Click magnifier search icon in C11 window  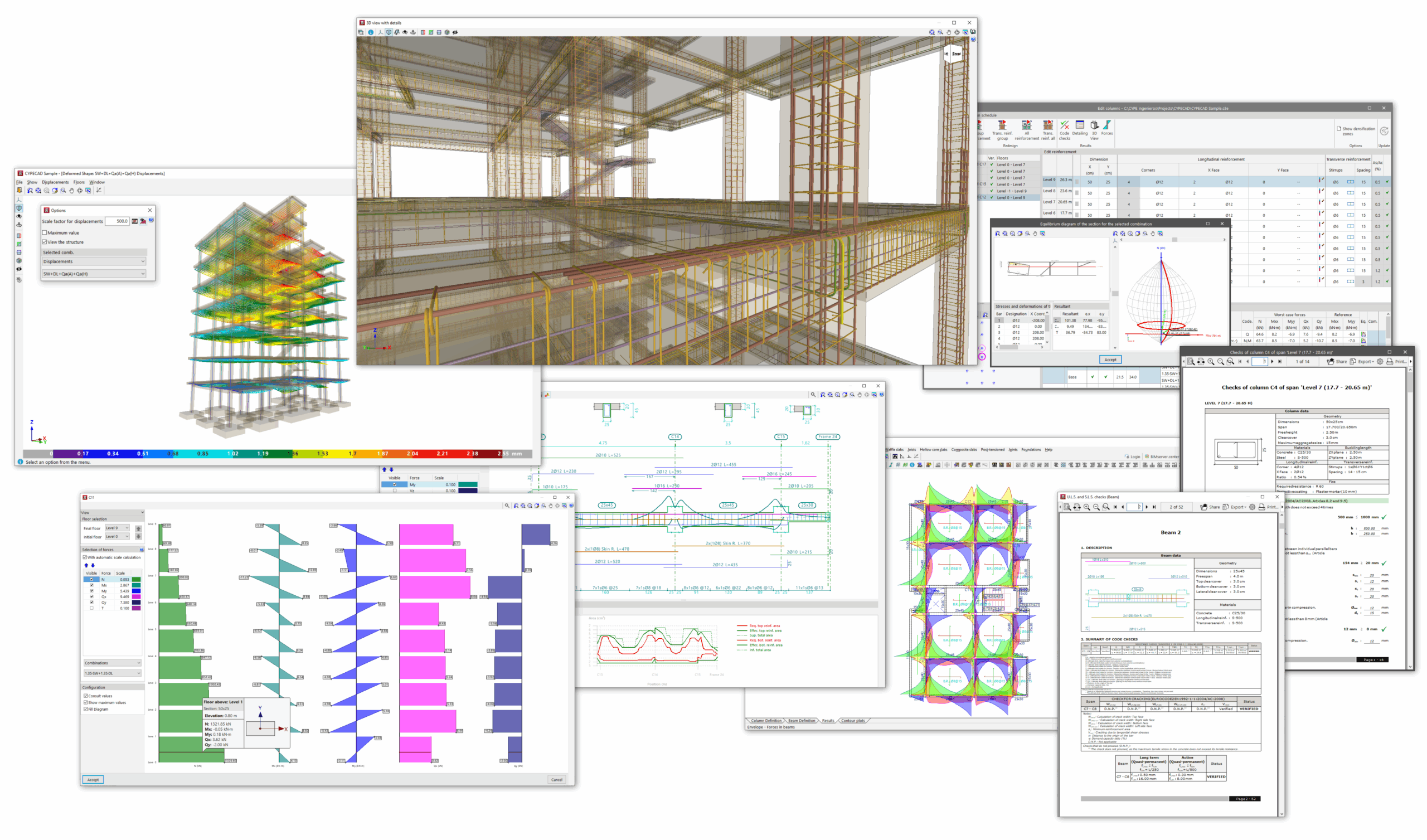(x=507, y=506)
